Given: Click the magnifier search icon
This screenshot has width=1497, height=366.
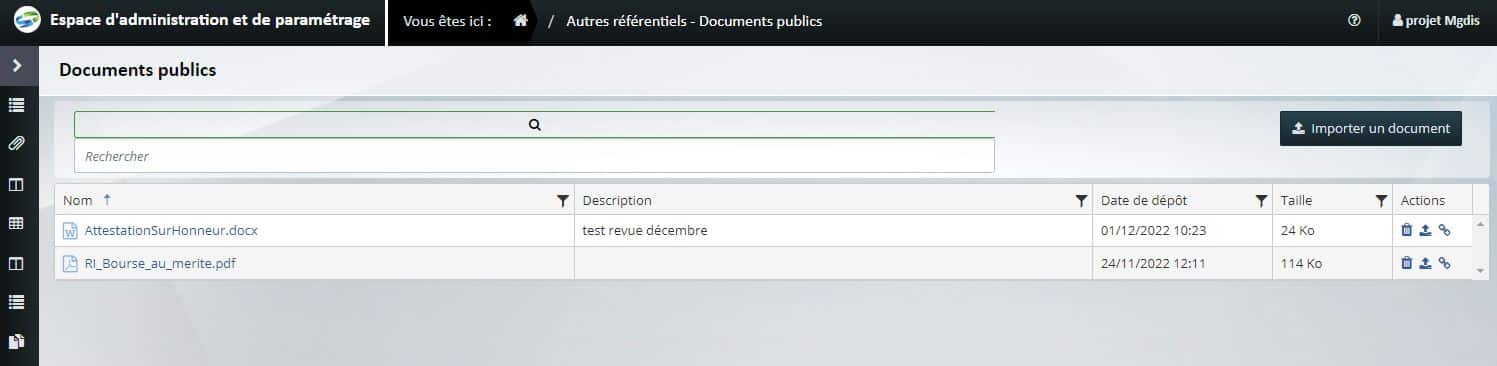Looking at the screenshot, I should (x=534, y=125).
